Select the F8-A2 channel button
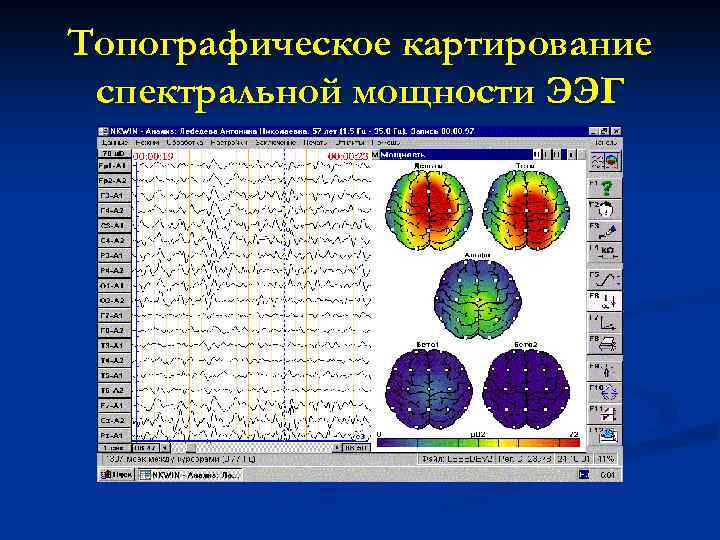Image resolution: width=720 pixels, height=540 pixels. 114,331
